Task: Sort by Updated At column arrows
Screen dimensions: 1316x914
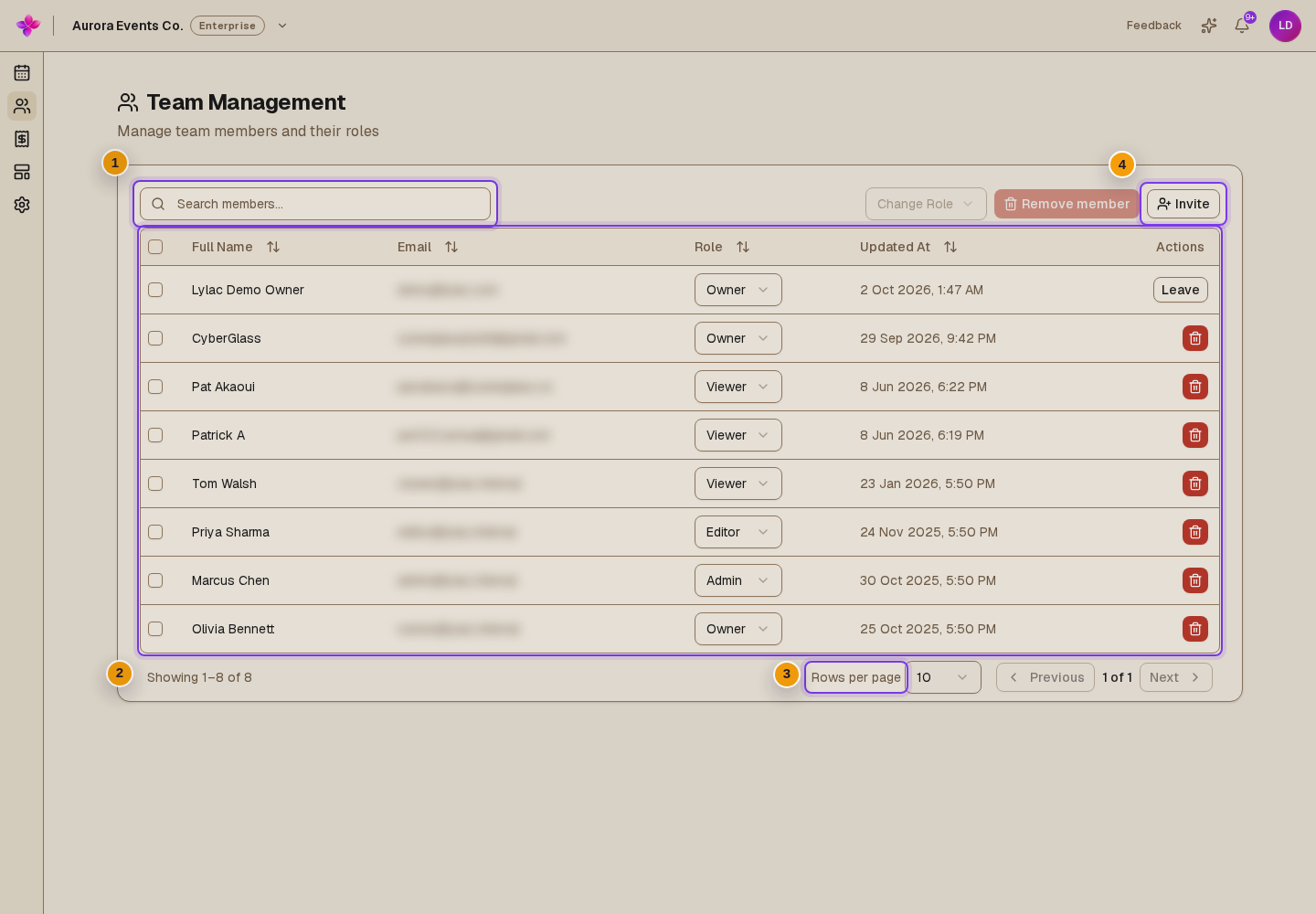Action: click(950, 247)
